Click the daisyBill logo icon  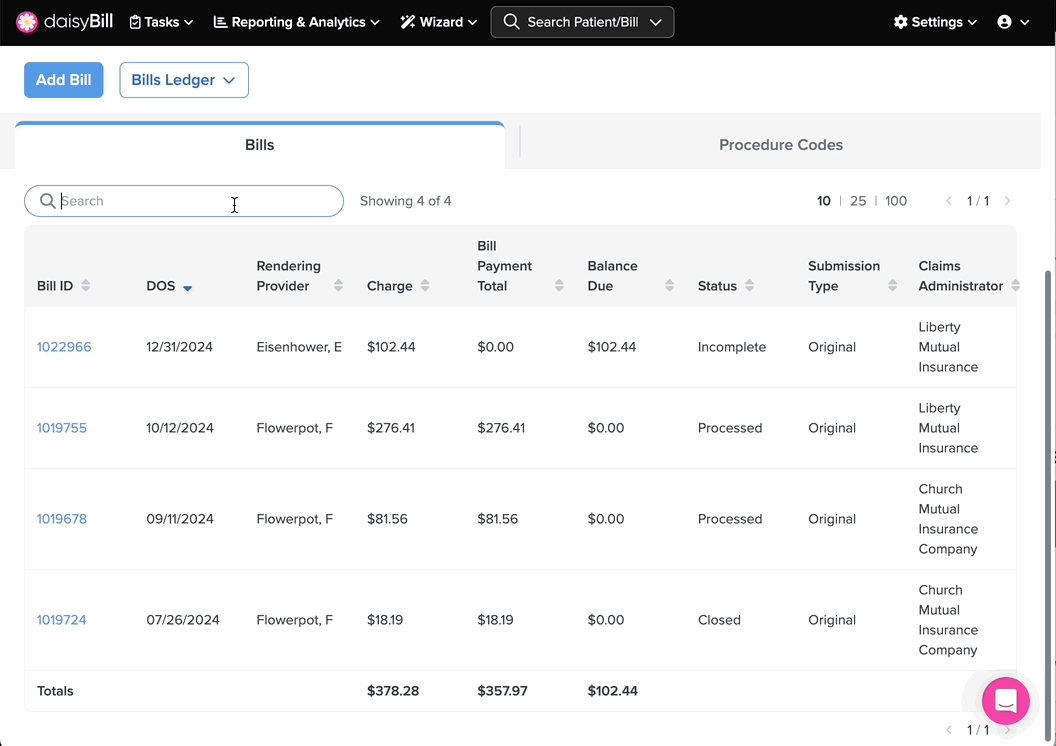point(28,22)
